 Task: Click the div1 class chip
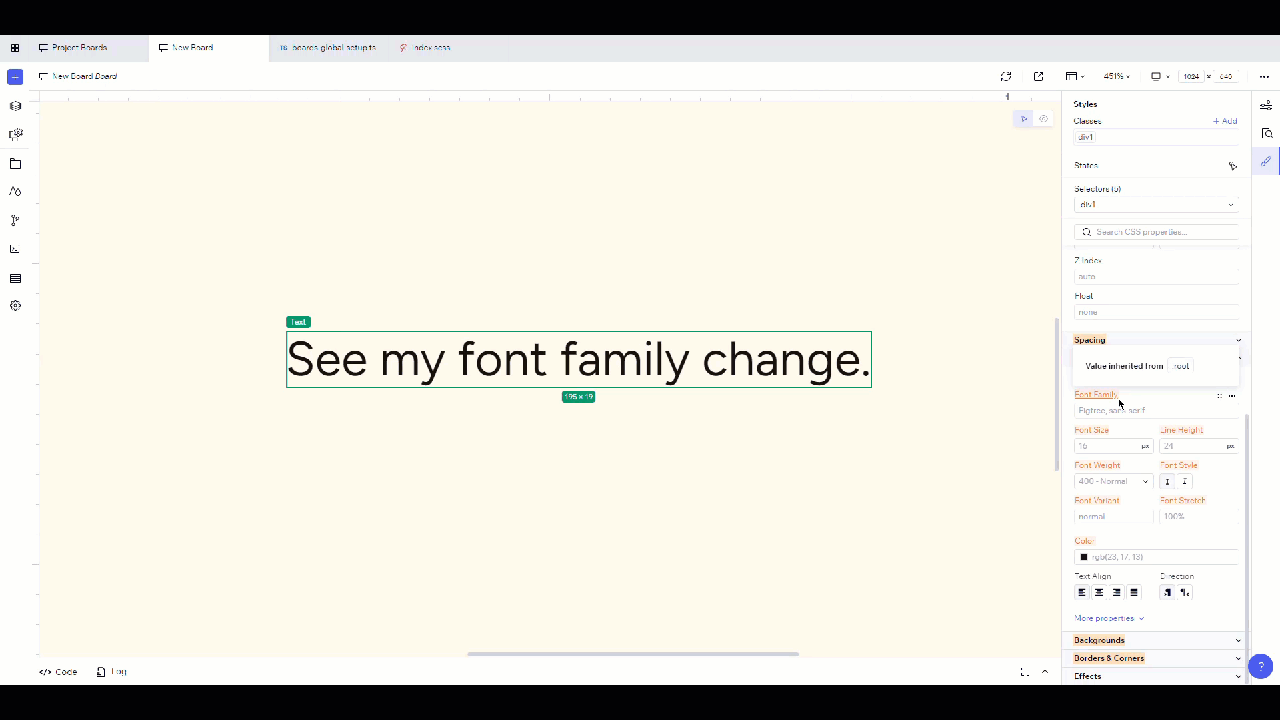coord(1086,137)
